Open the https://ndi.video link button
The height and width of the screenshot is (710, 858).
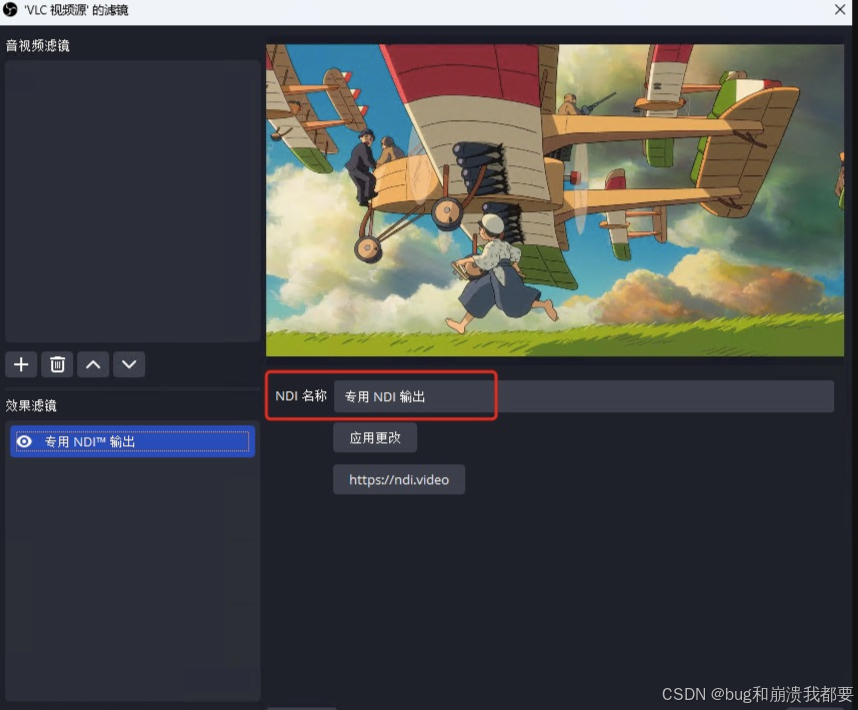tap(399, 480)
